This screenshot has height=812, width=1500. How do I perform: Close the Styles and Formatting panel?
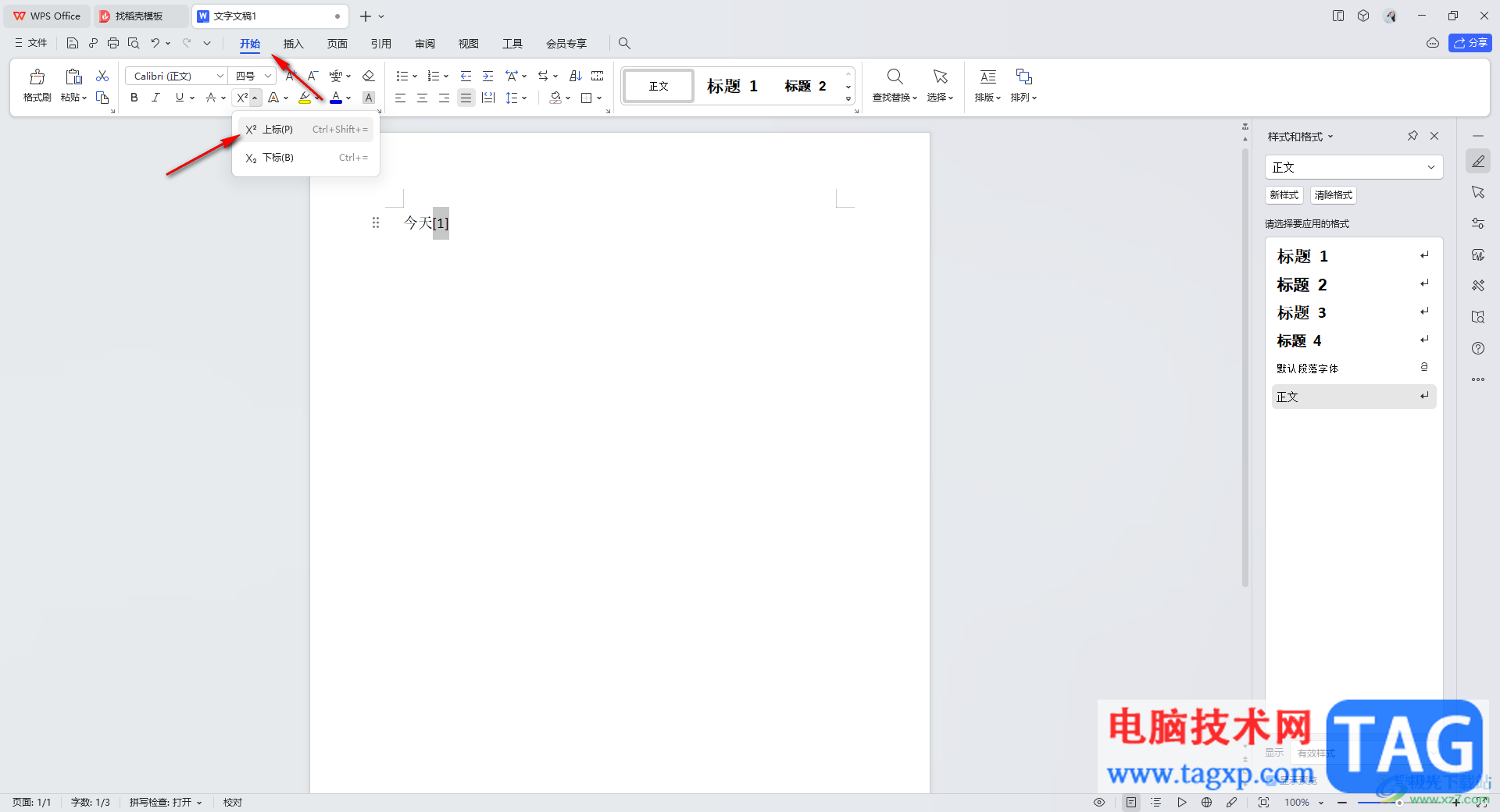click(1434, 136)
